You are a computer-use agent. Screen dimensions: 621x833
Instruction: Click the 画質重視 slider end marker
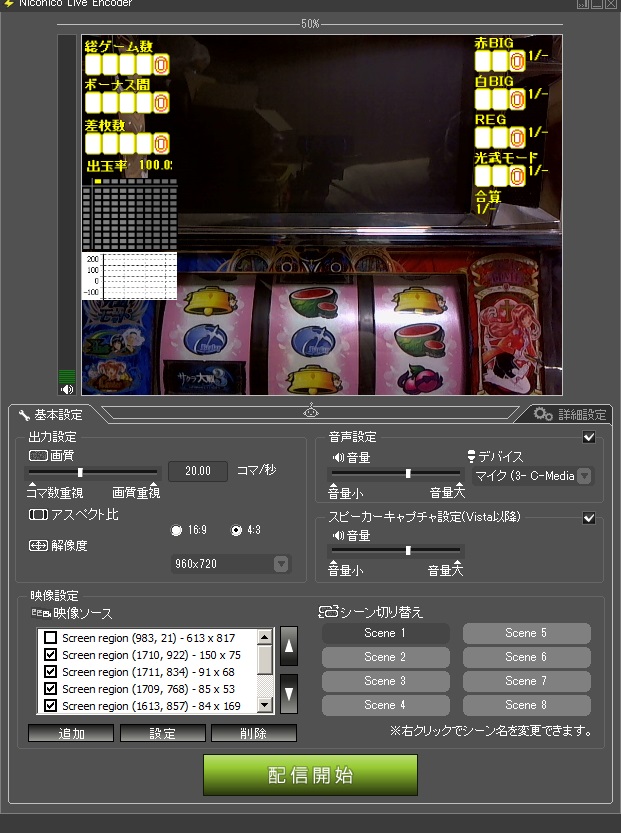[154, 484]
